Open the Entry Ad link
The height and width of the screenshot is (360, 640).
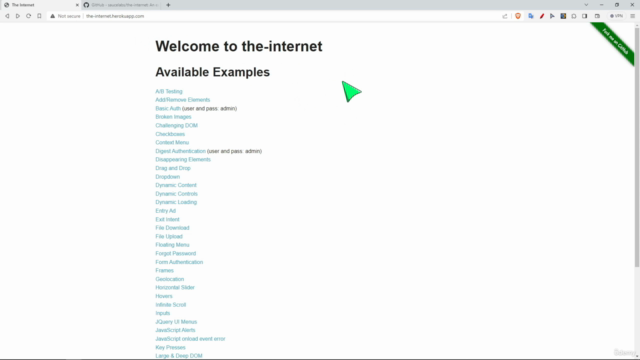pos(165,211)
